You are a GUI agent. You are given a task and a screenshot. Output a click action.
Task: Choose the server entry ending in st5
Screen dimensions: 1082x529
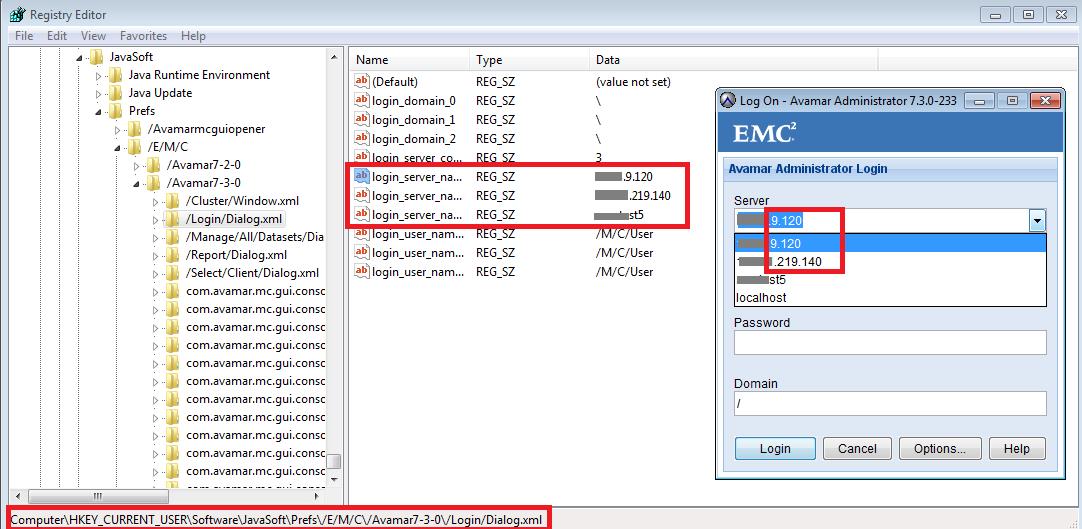[x=890, y=280]
